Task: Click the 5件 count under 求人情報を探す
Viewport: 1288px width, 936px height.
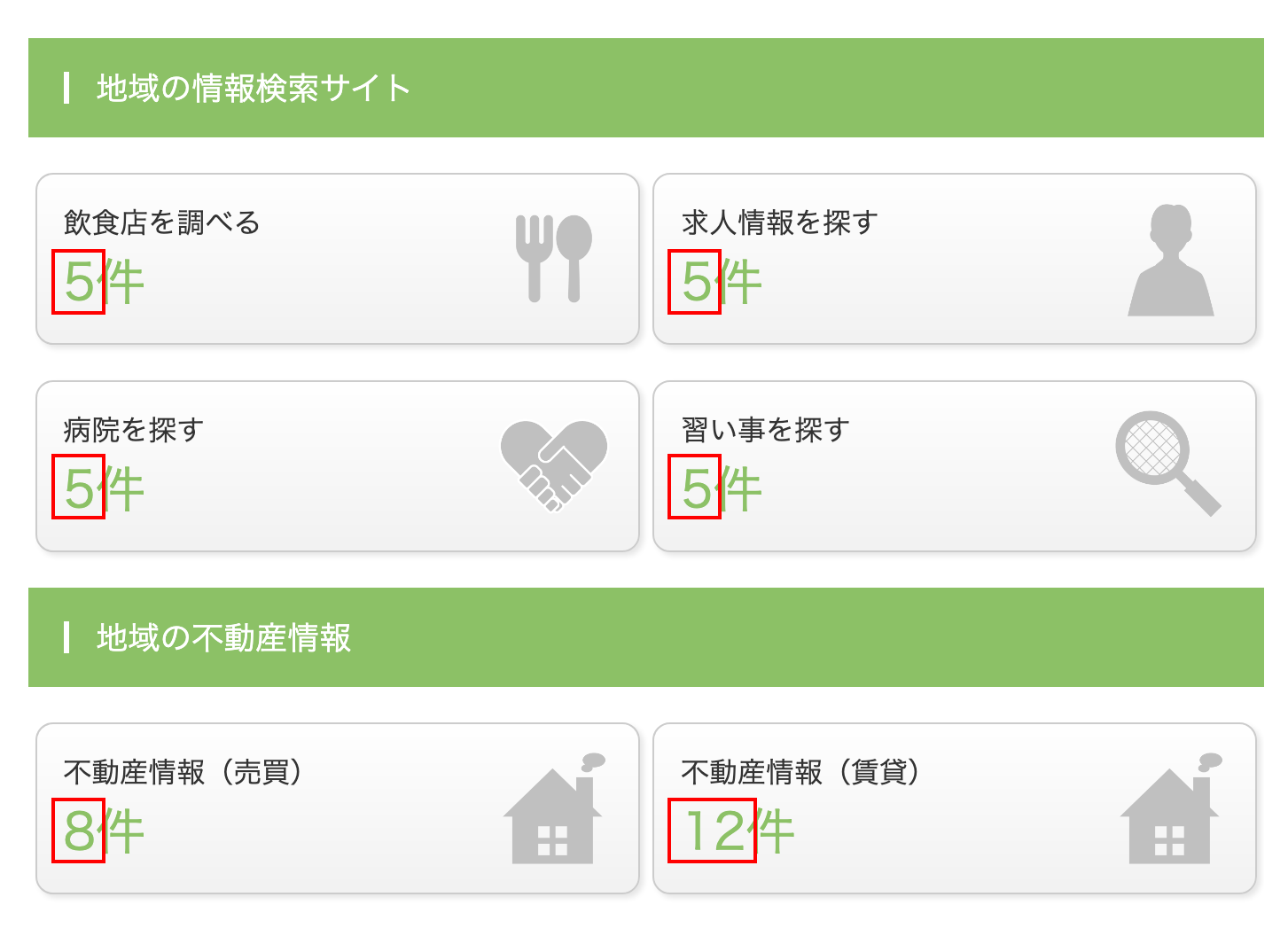Action: click(x=722, y=282)
